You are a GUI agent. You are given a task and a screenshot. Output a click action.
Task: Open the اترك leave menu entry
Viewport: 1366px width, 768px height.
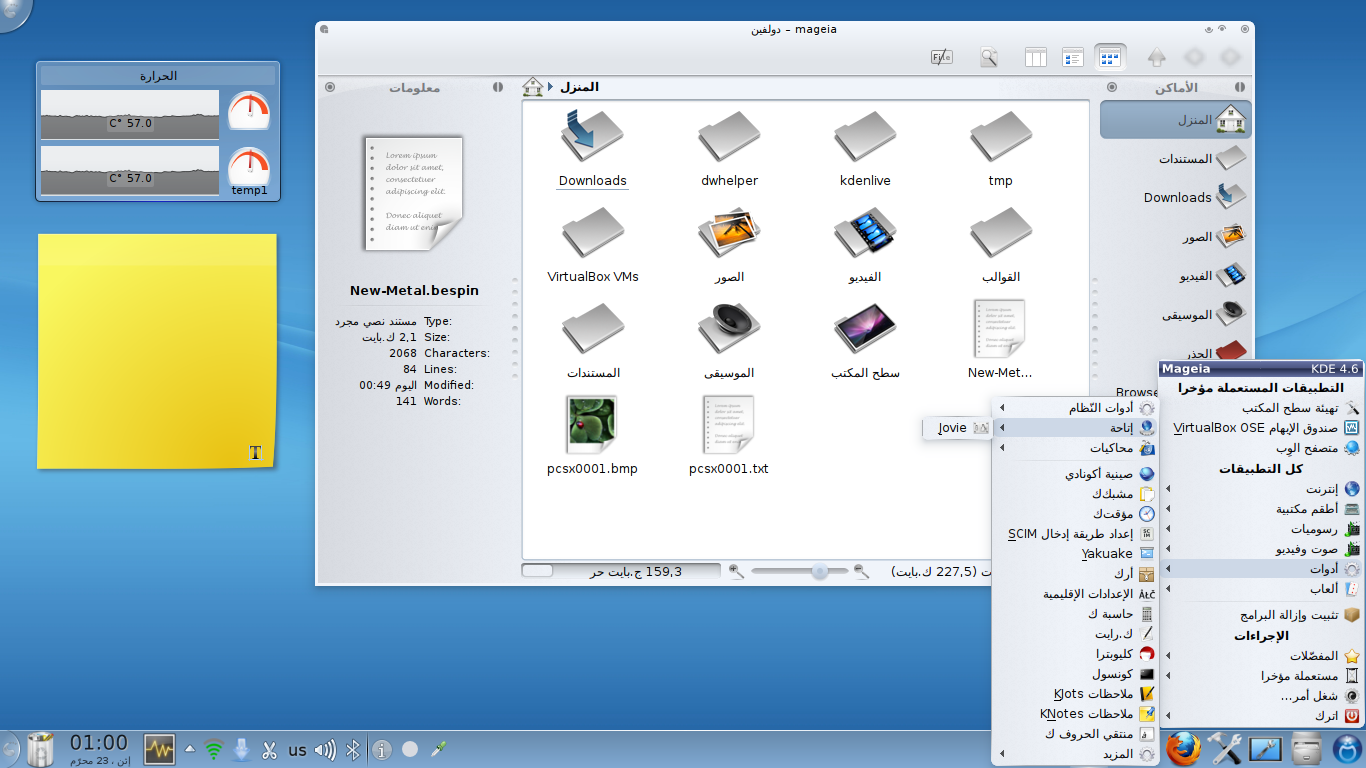[x=1262, y=716]
